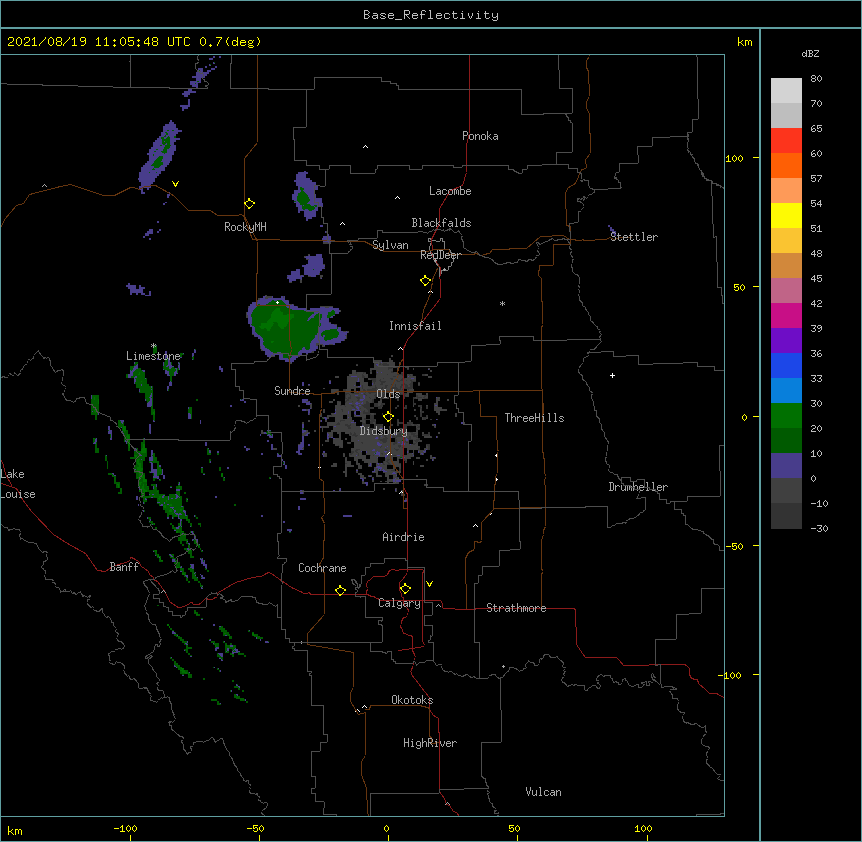The width and height of the screenshot is (862, 842).
Task: Select the Drumheller city label
Action: pyautogui.click(x=638, y=487)
